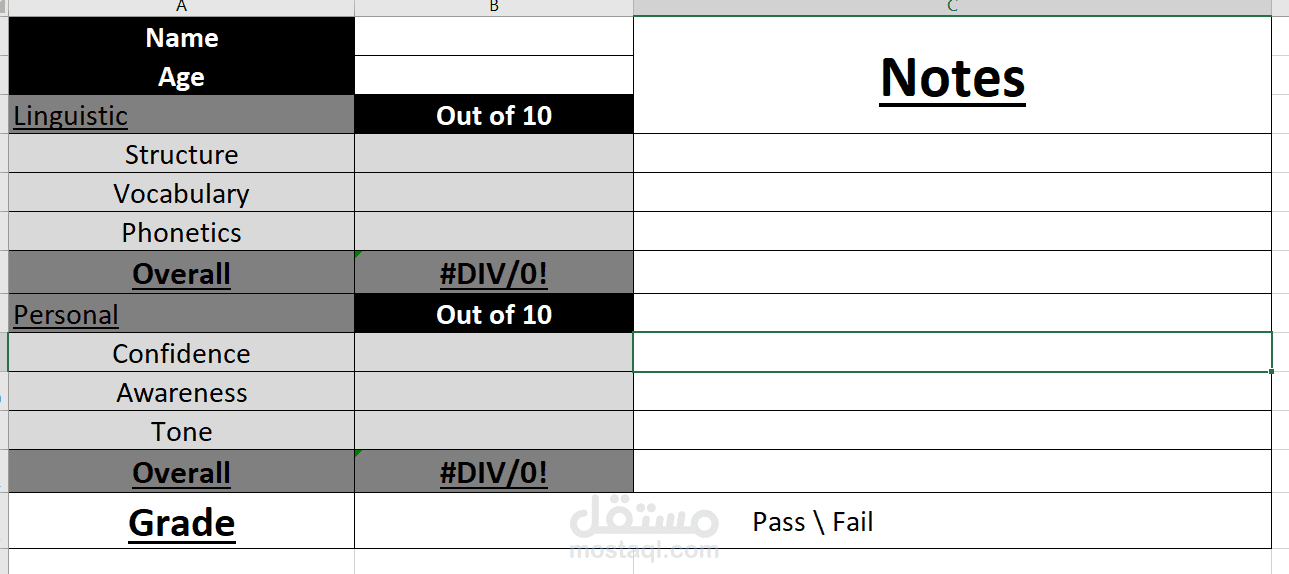This screenshot has height=574, width=1289.
Task: Select Personal Overall #DIV/0! cell
Action: [494, 472]
